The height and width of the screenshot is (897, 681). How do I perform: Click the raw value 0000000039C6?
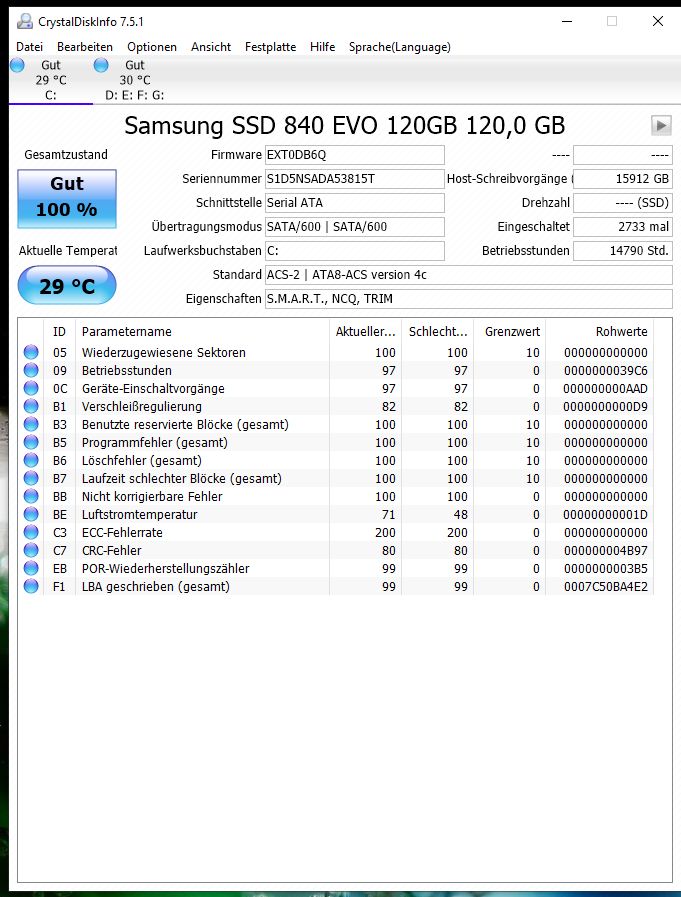click(605, 371)
